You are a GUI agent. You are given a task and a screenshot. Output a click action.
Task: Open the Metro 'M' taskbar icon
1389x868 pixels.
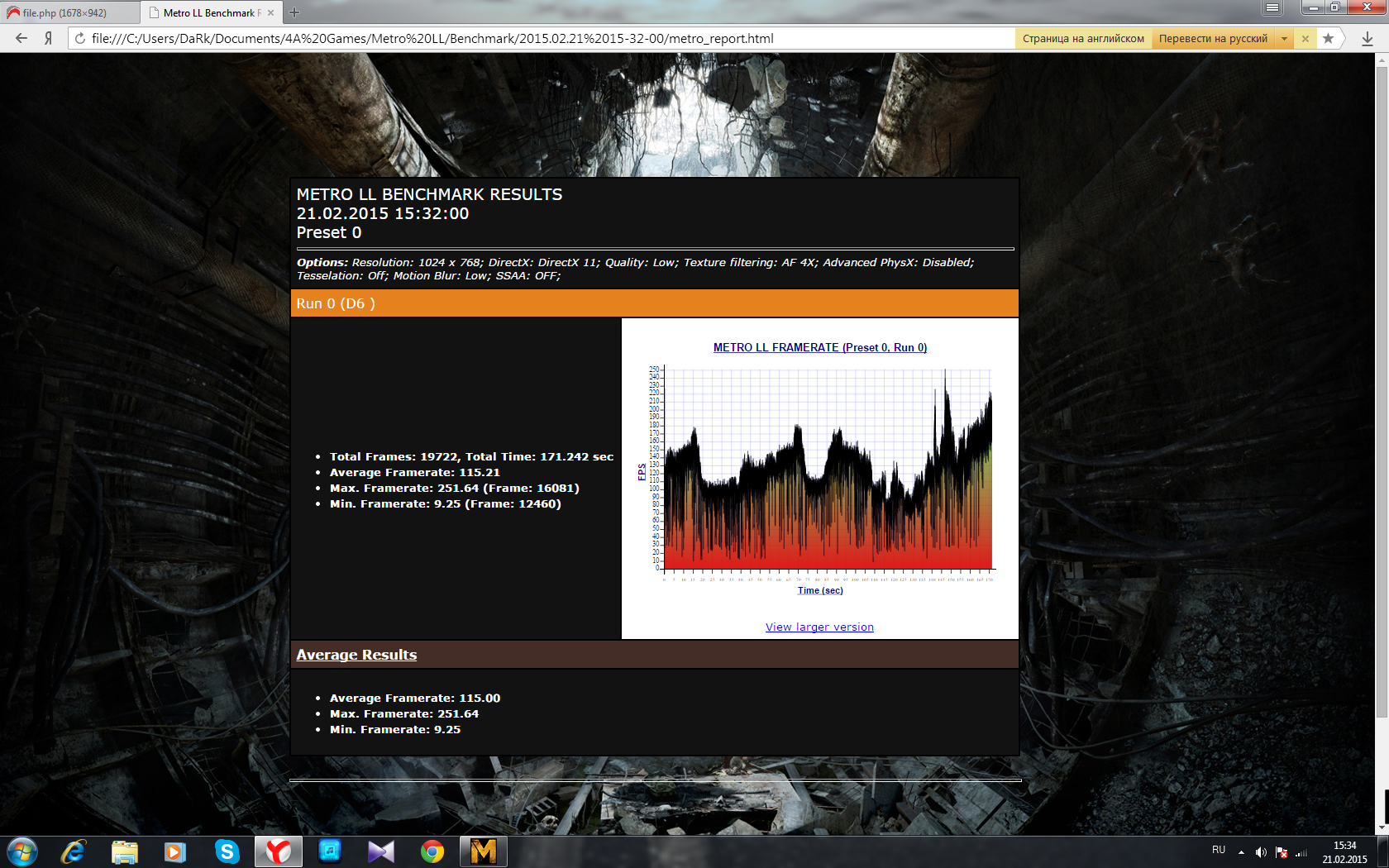point(484,851)
